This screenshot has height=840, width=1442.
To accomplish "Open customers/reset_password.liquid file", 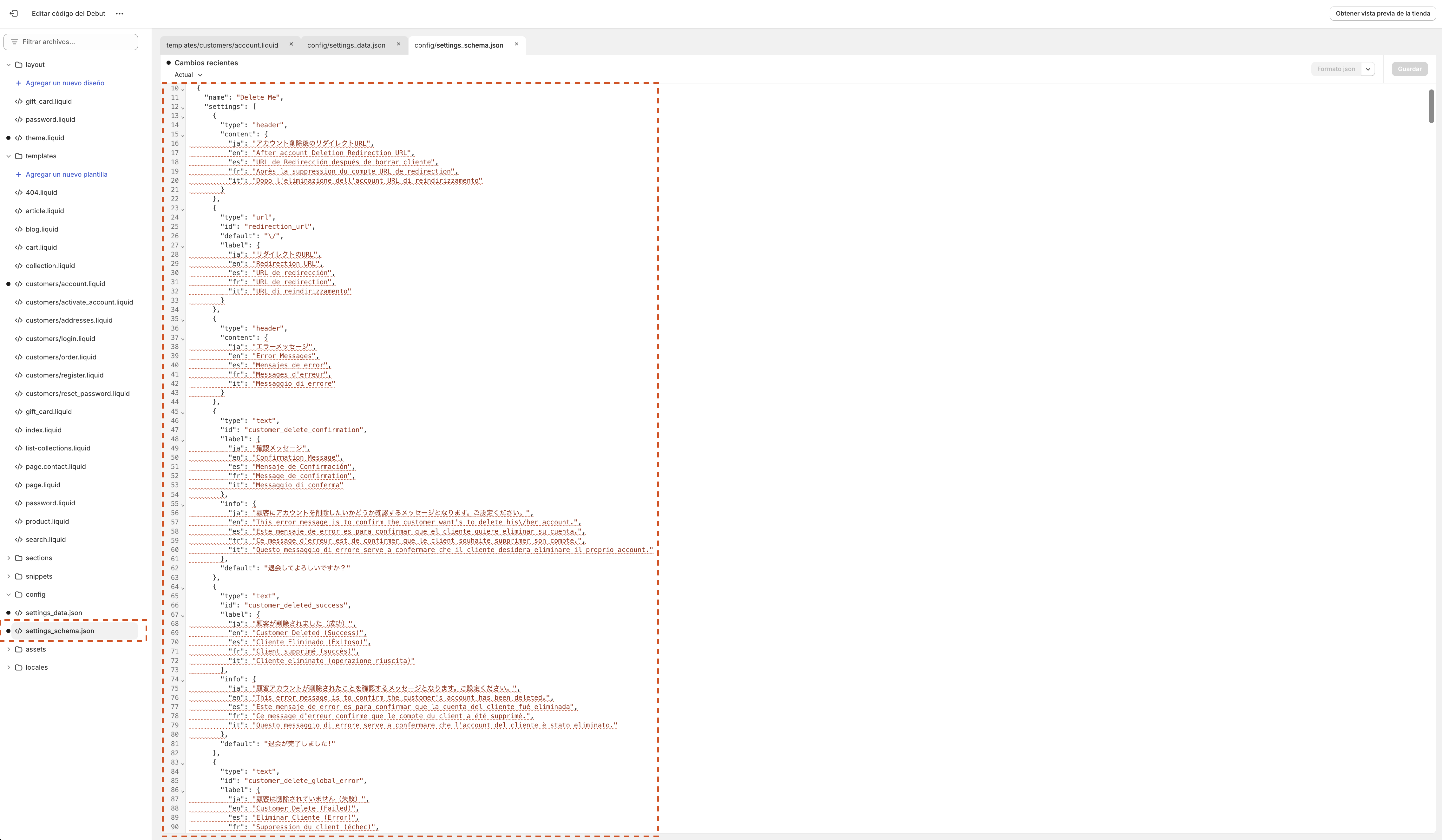I will pos(77,394).
